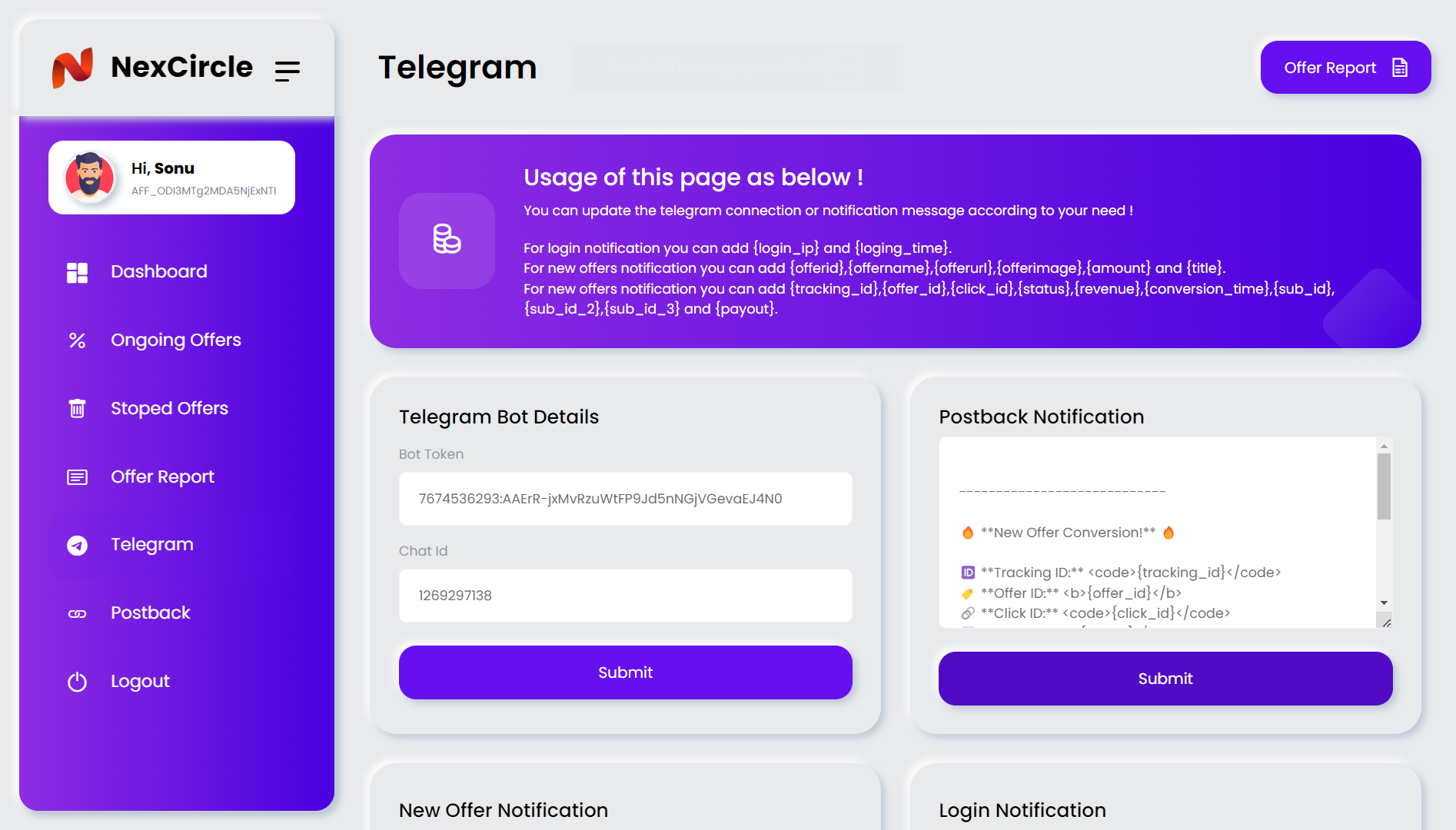
Task: Click the Stoped Offers trash icon
Action: (x=77, y=408)
